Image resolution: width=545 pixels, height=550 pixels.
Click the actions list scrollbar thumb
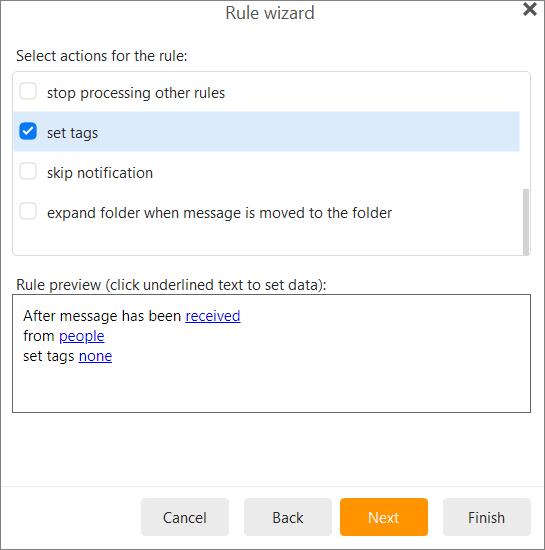point(525,222)
